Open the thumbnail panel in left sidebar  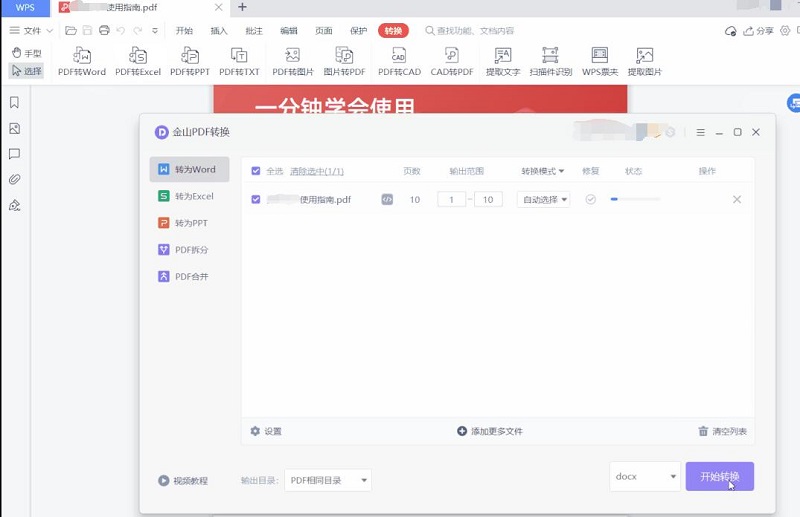pyautogui.click(x=14, y=128)
